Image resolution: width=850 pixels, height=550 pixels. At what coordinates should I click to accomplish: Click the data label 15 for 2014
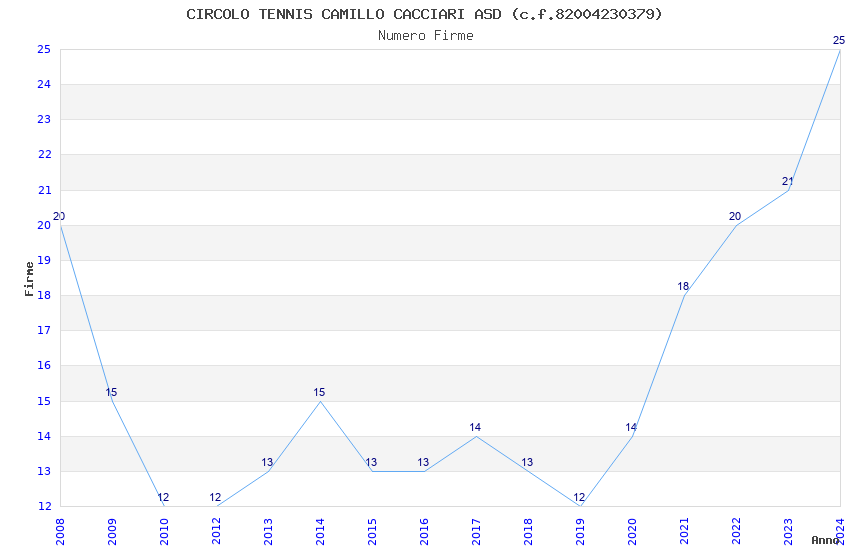pyautogui.click(x=319, y=392)
